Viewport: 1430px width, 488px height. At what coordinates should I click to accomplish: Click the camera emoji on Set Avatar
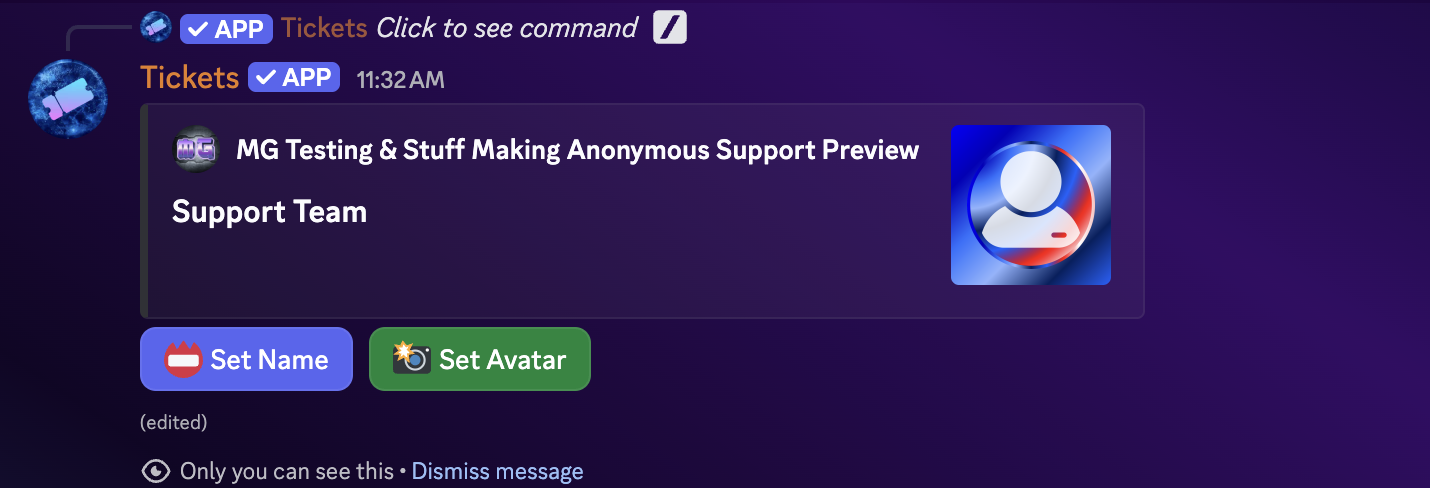coord(411,358)
